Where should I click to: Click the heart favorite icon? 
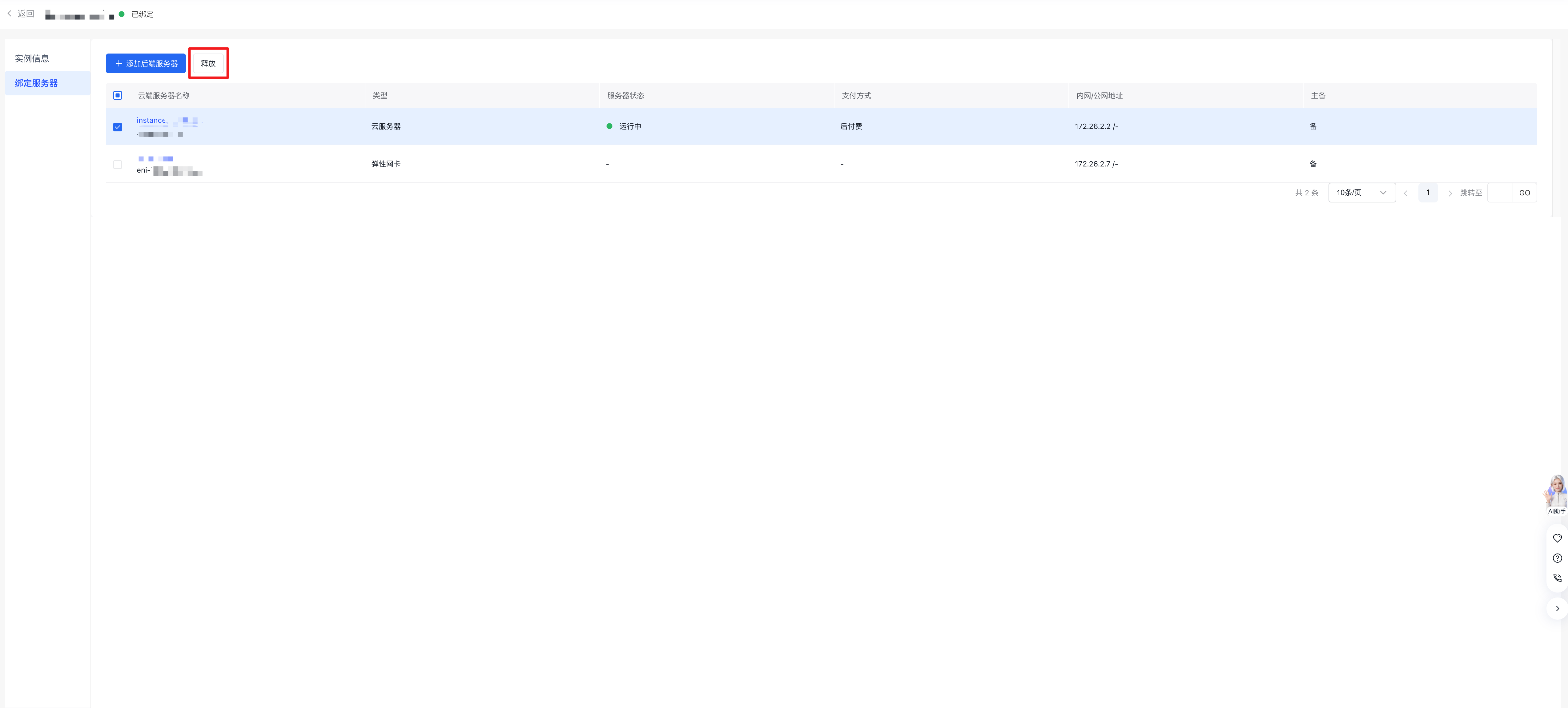point(1557,538)
